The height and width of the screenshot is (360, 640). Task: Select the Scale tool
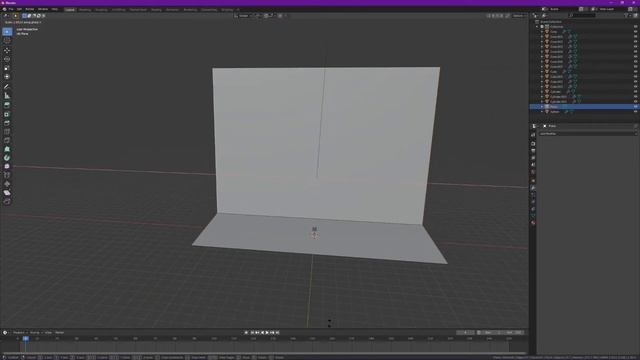[7, 68]
